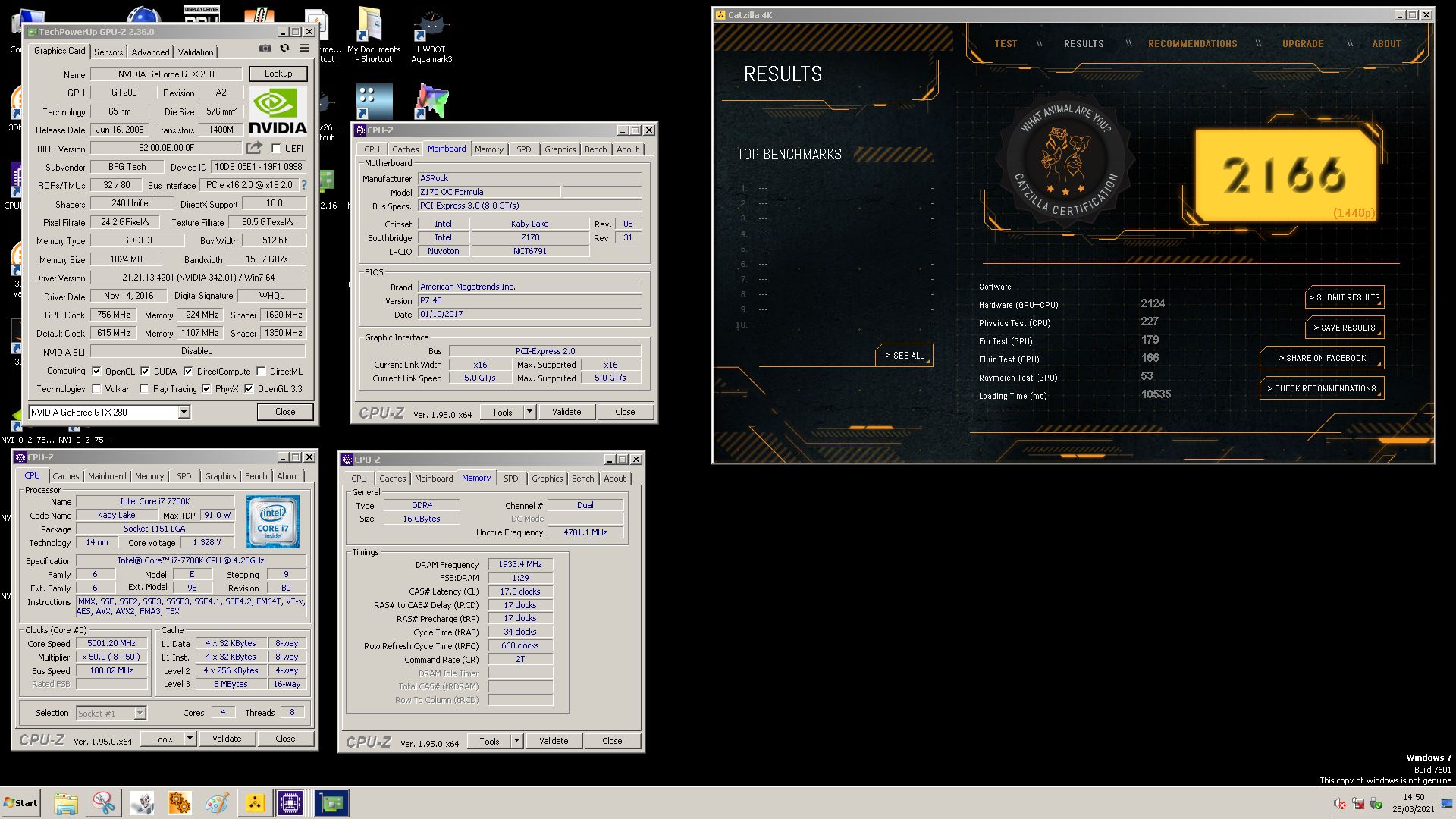The width and height of the screenshot is (1456, 819).
Task: Open Caches tab in the CPU CPU-Z window
Action: 65,476
